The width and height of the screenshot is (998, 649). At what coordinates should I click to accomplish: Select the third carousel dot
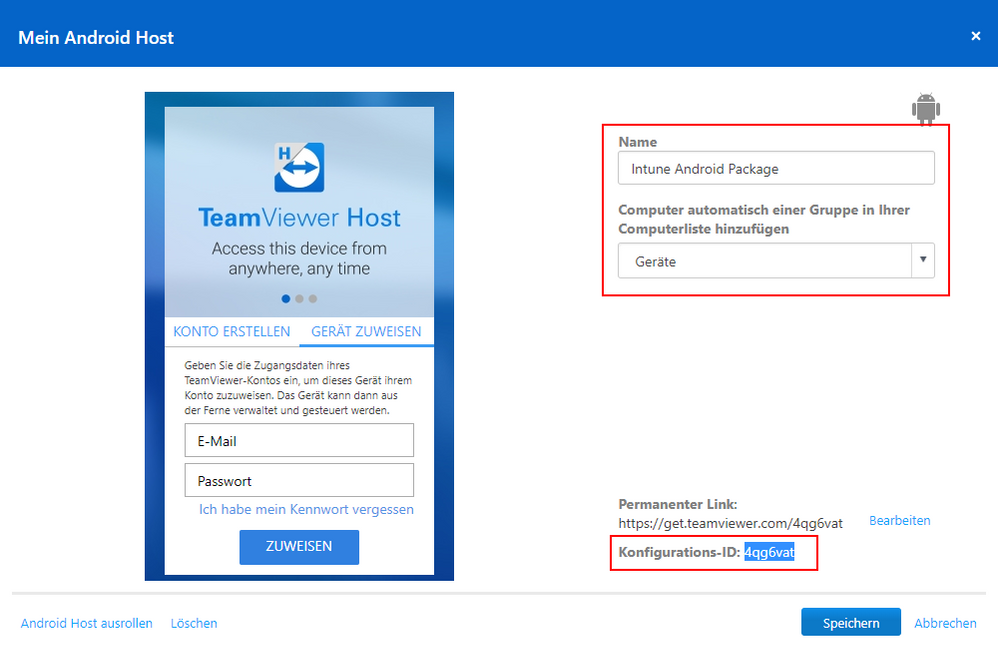pos(313,298)
